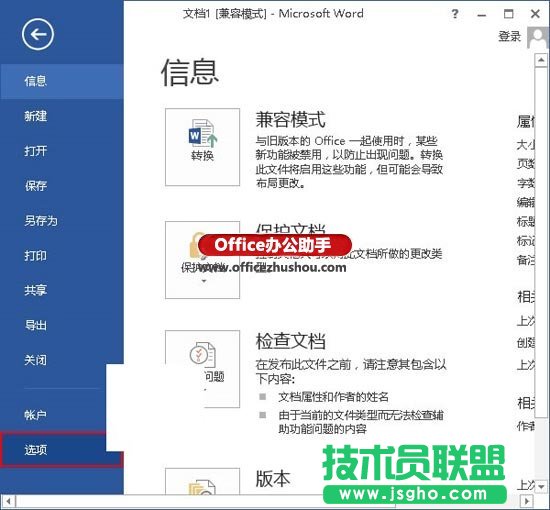The height and width of the screenshot is (510, 550).
Task: Select the 打印 menu item
Action: click(x=62, y=255)
